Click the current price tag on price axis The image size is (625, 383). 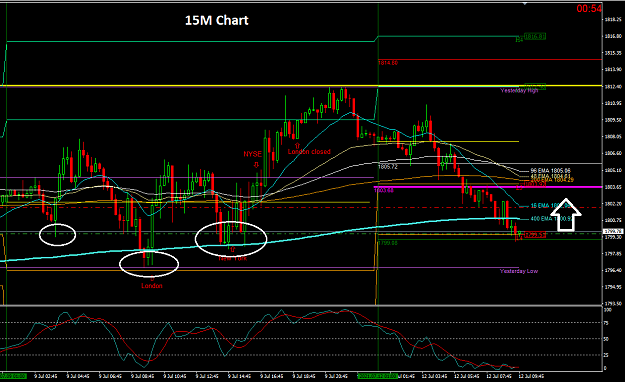point(613,231)
